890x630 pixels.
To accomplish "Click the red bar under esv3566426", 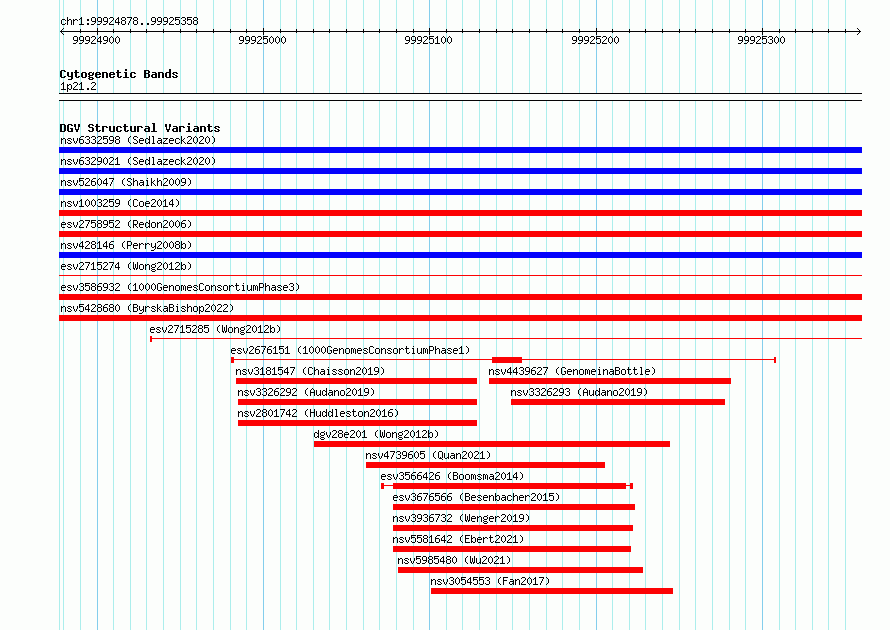I will point(509,486).
